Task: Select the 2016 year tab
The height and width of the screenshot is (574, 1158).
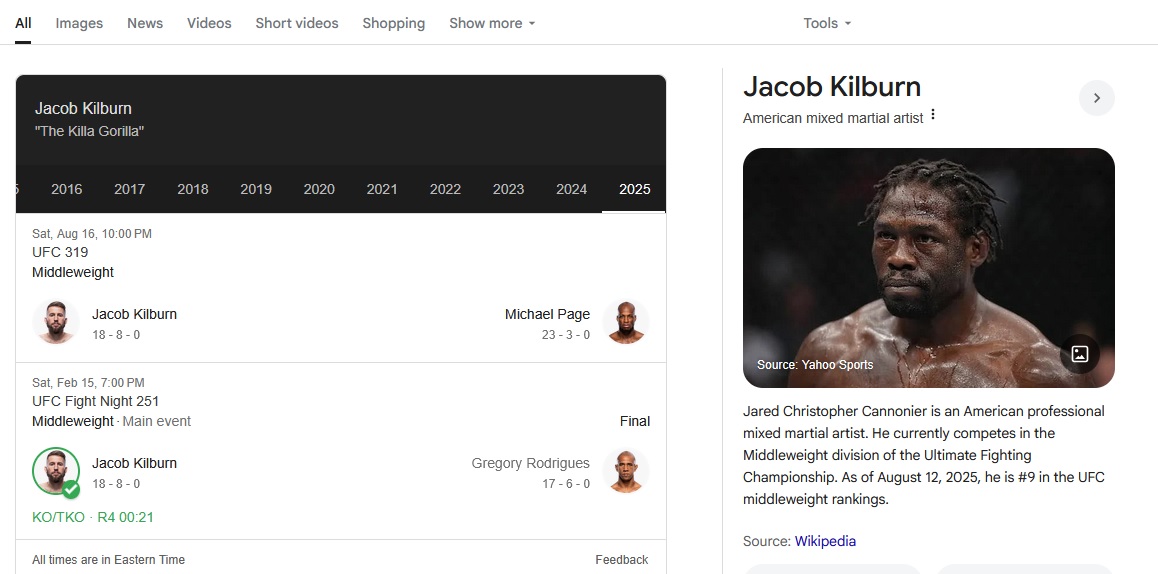Action: 66,189
